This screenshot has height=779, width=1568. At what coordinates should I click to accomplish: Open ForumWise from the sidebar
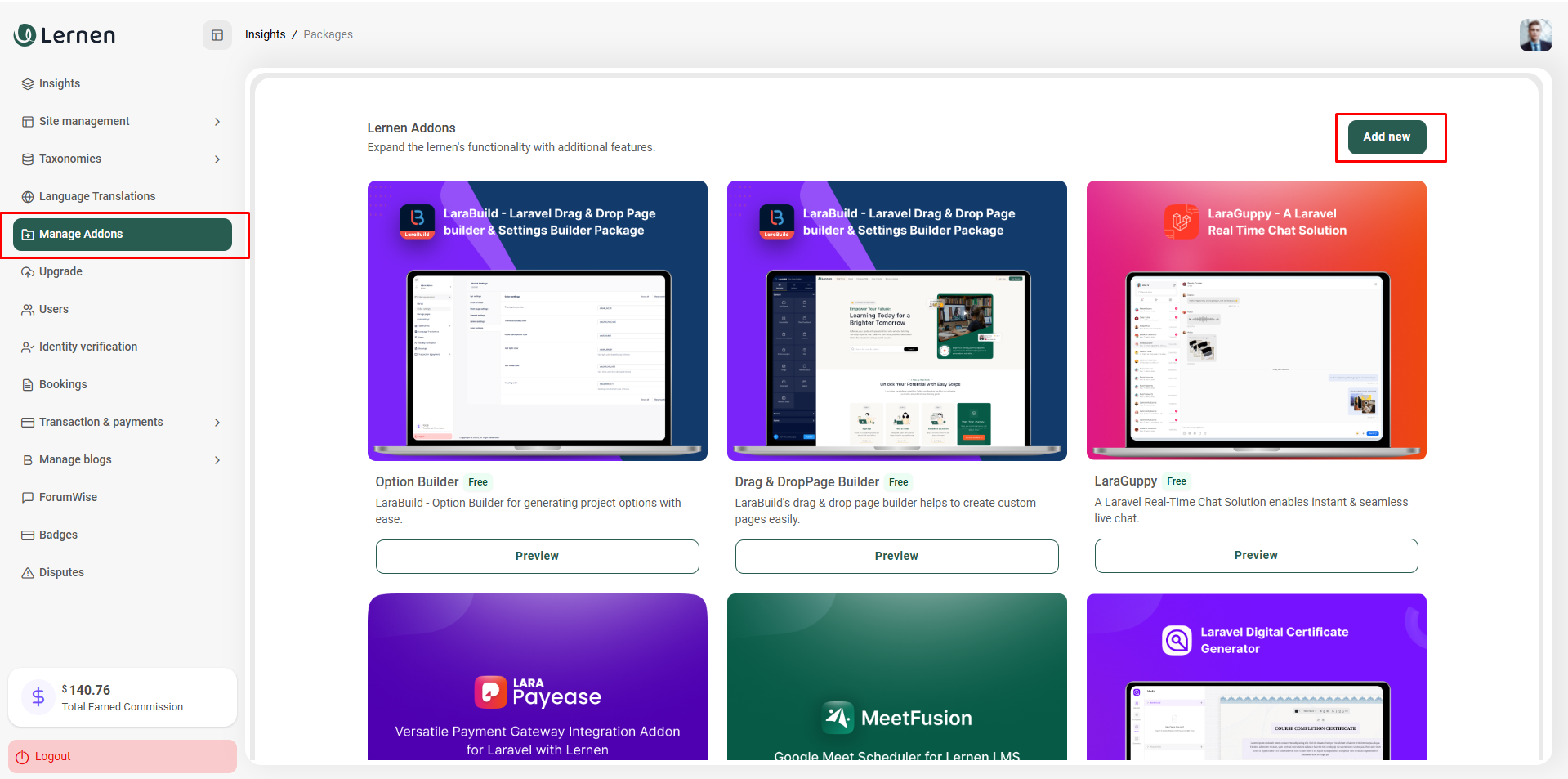(68, 497)
